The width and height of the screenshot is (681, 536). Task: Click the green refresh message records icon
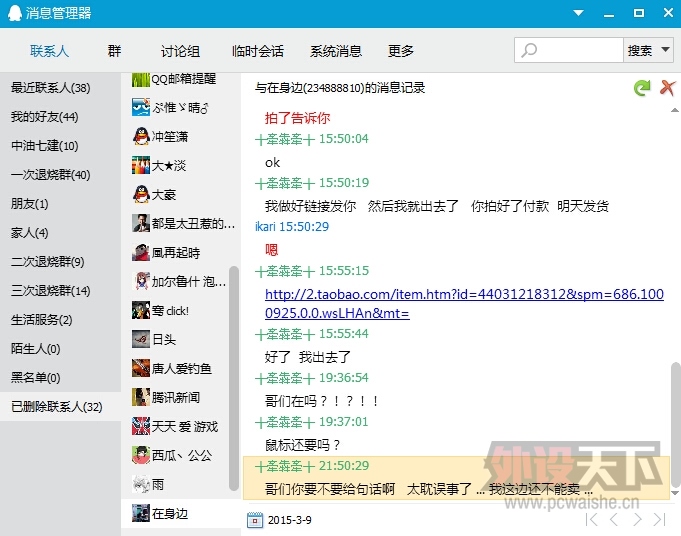coord(642,88)
